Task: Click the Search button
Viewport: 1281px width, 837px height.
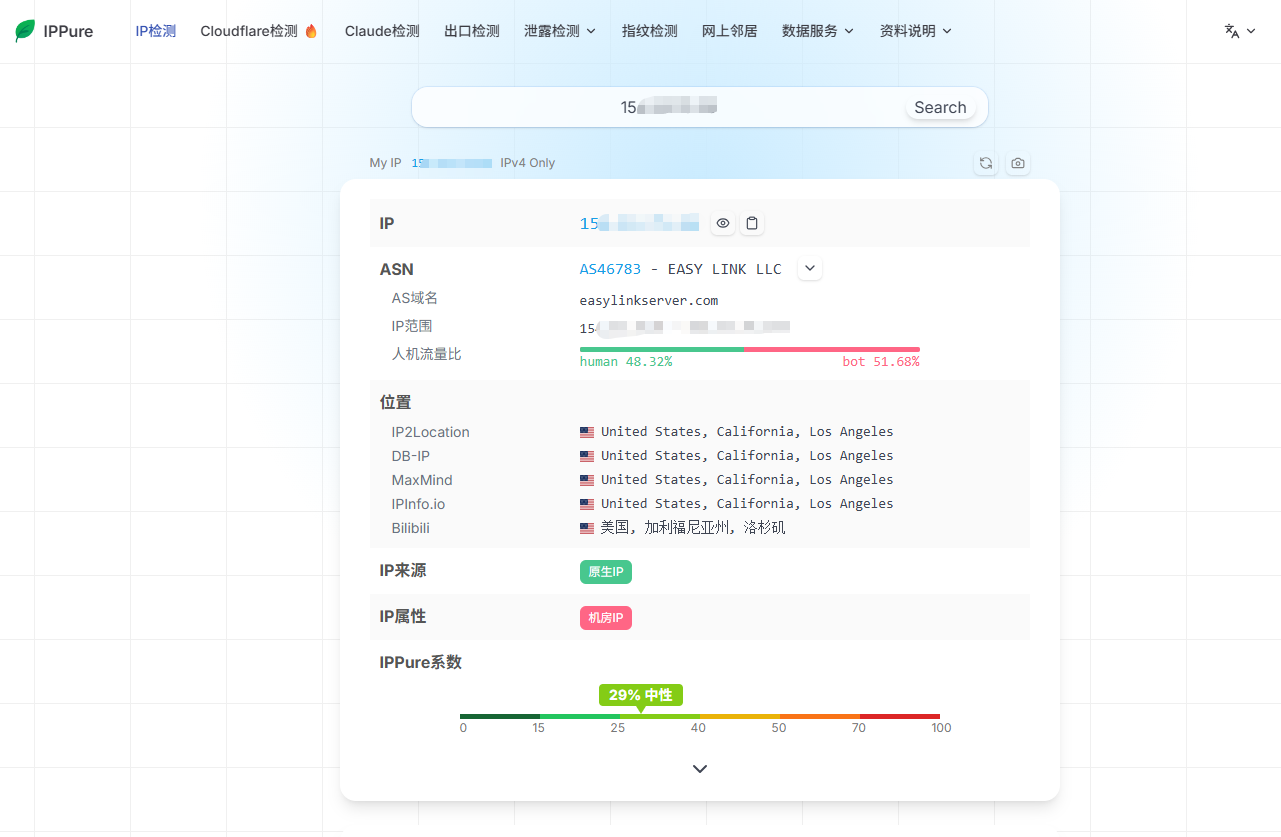Action: coord(940,107)
